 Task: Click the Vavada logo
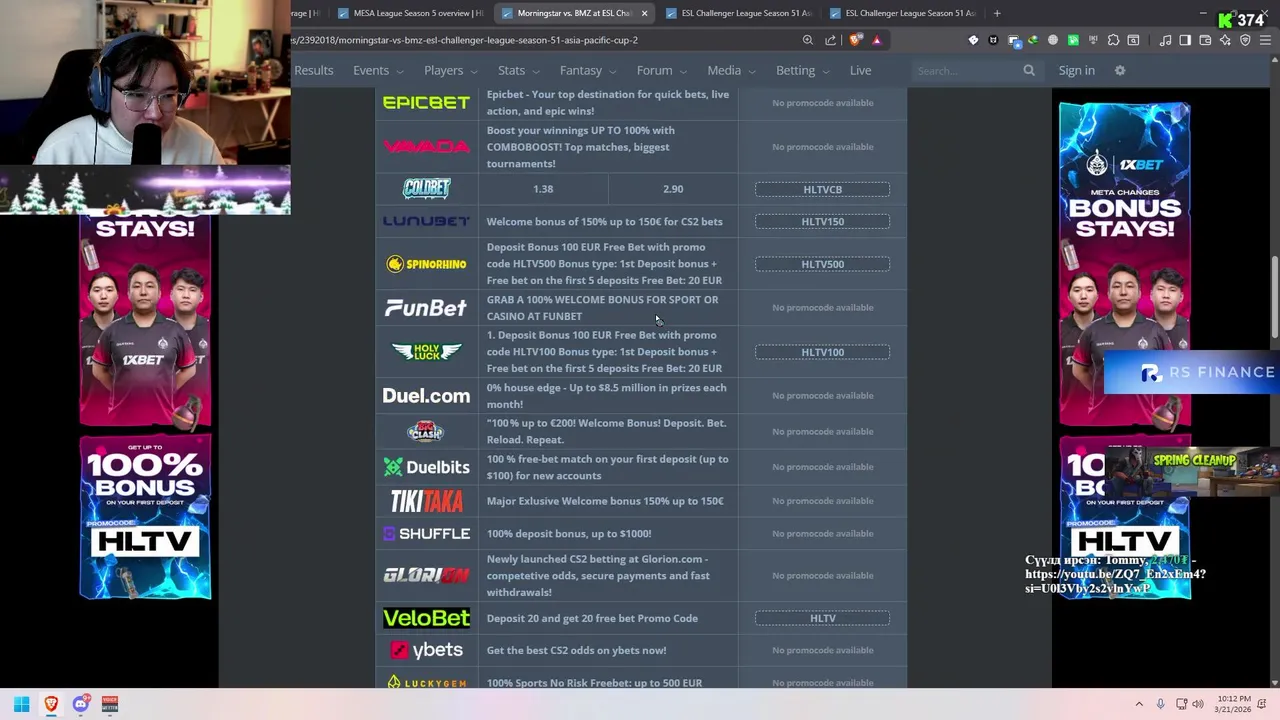click(x=426, y=146)
